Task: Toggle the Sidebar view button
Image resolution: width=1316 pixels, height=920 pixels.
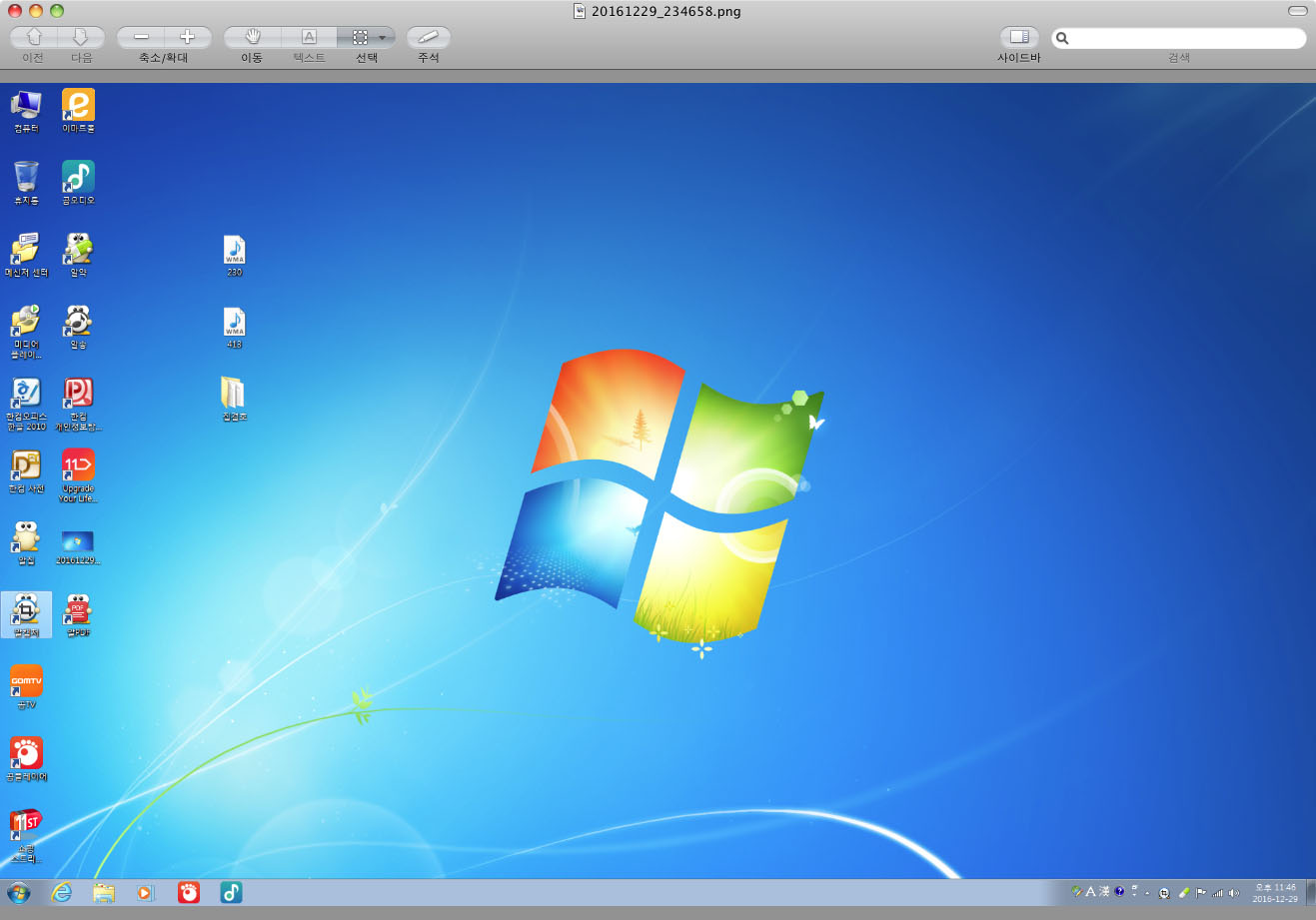Action: pos(1018,37)
